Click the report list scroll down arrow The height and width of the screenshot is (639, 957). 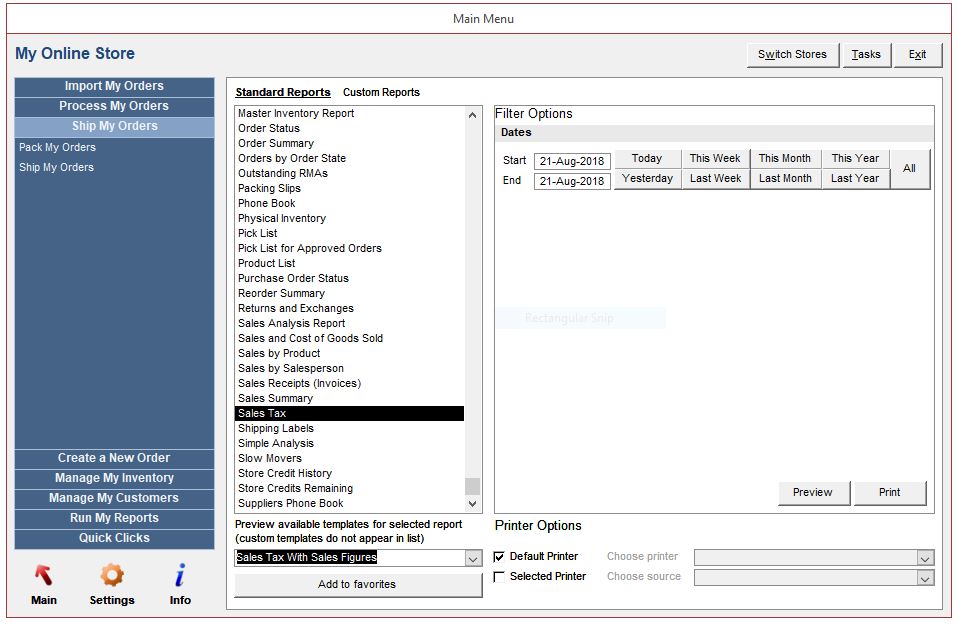(x=472, y=504)
